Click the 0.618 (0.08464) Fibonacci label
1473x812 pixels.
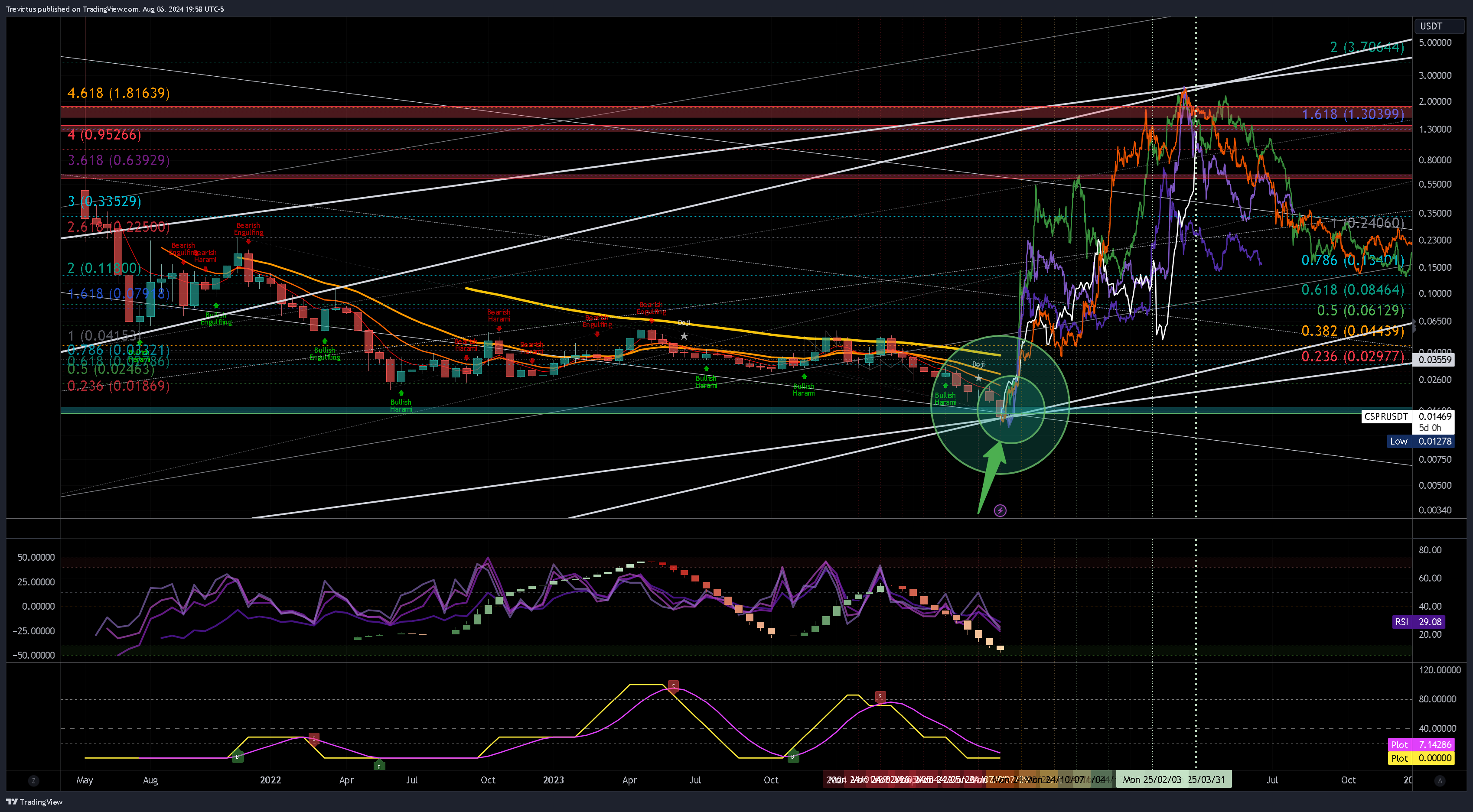click(1353, 290)
